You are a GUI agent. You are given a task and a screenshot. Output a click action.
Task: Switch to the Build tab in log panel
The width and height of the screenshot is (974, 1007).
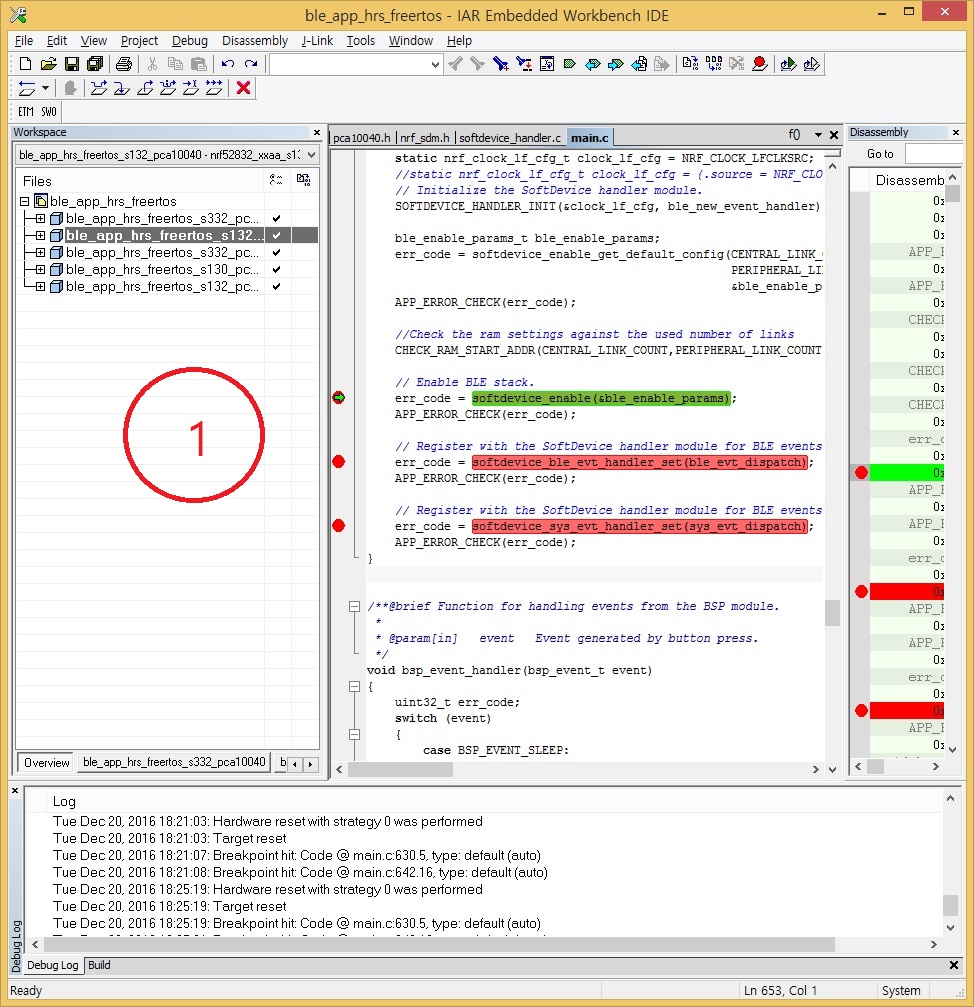[99, 965]
